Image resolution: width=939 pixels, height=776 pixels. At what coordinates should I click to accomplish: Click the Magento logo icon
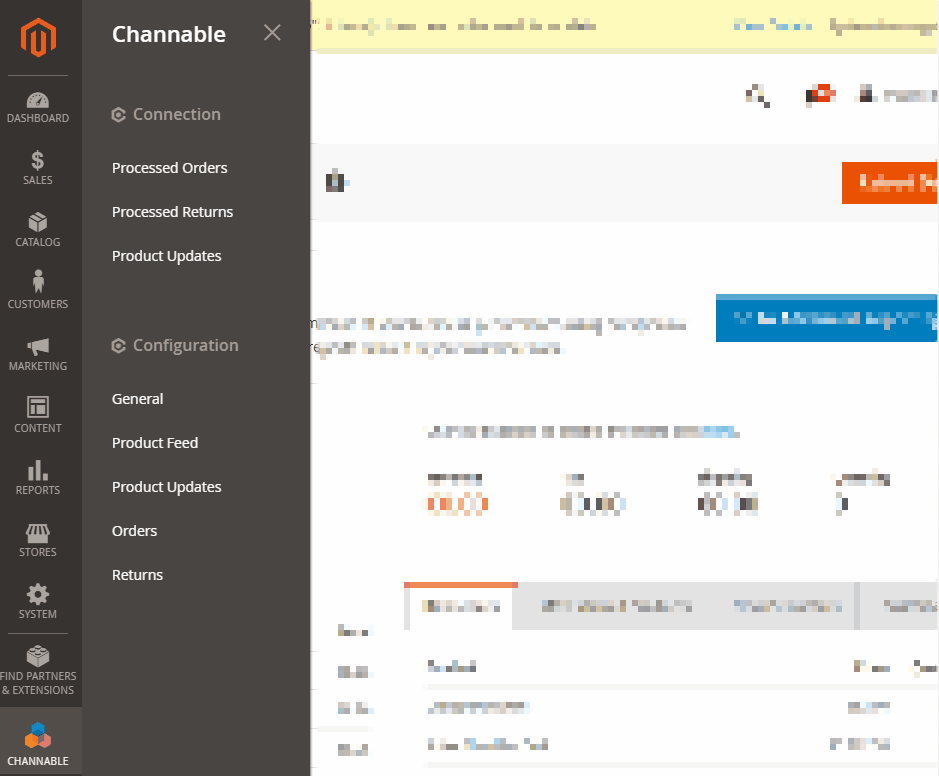pyautogui.click(x=38, y=37)
